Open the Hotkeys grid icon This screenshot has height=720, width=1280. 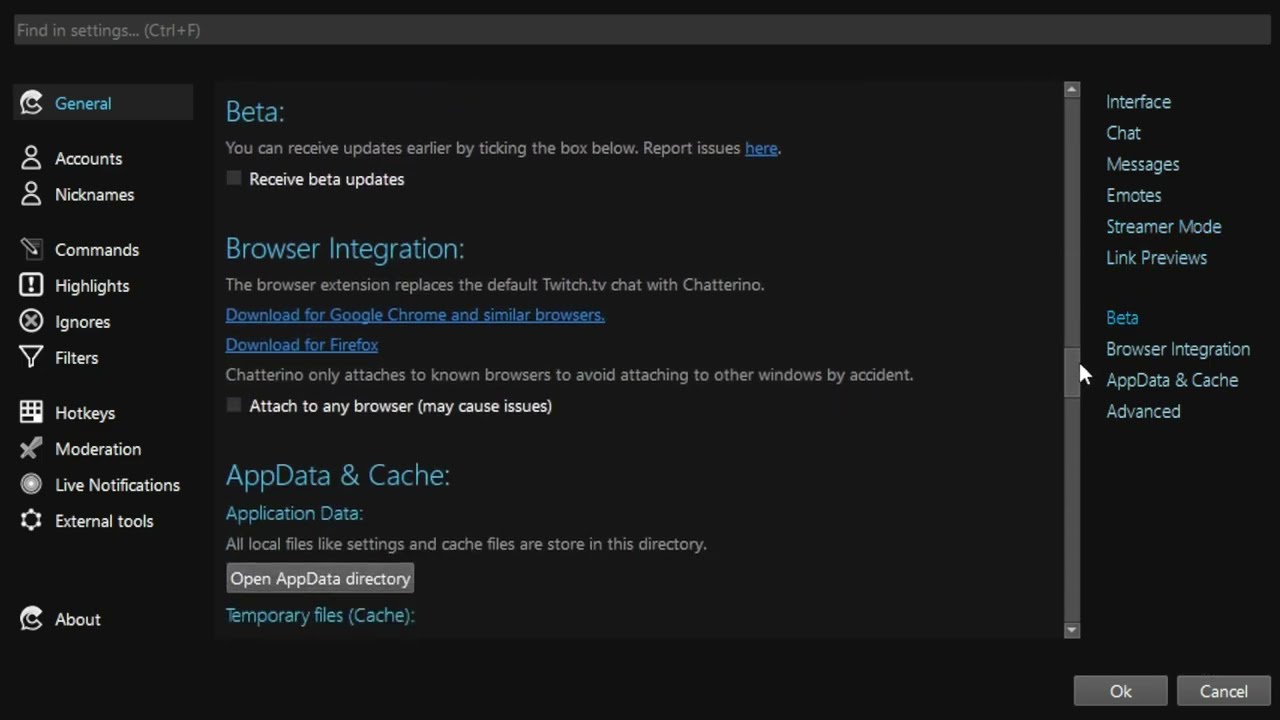click(x=31, y=412)
